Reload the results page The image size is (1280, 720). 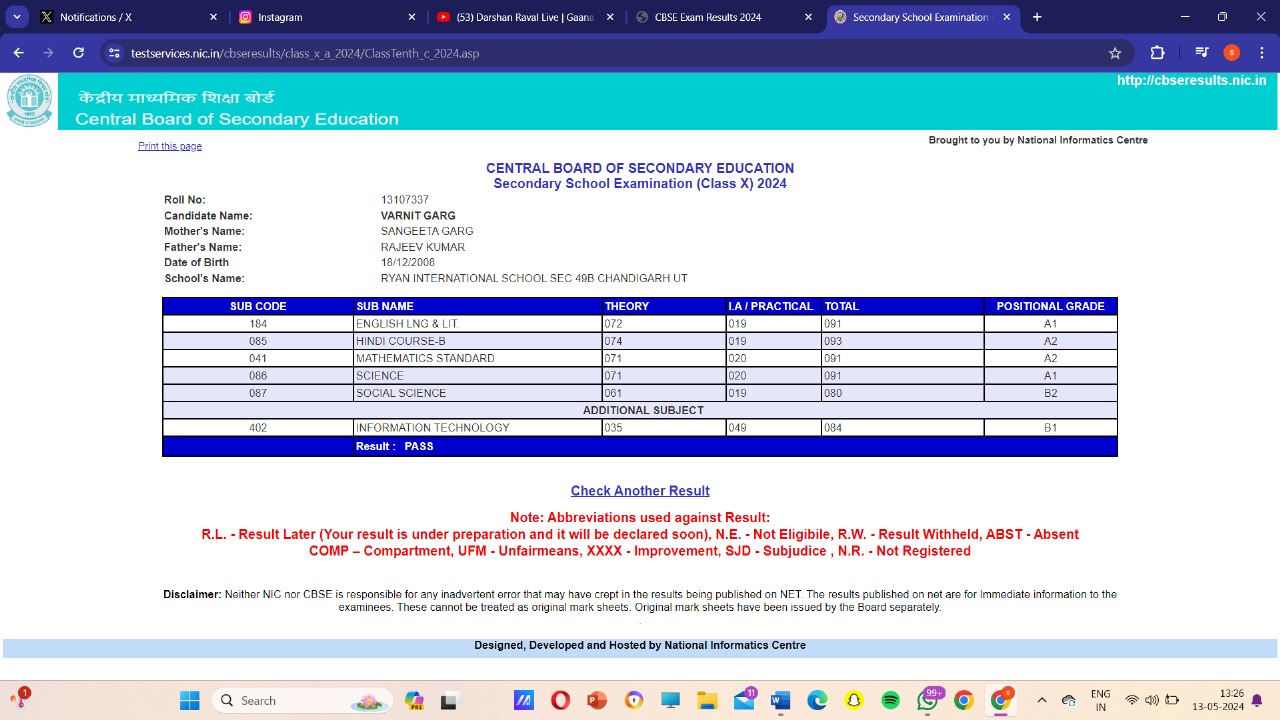[78, 53]
